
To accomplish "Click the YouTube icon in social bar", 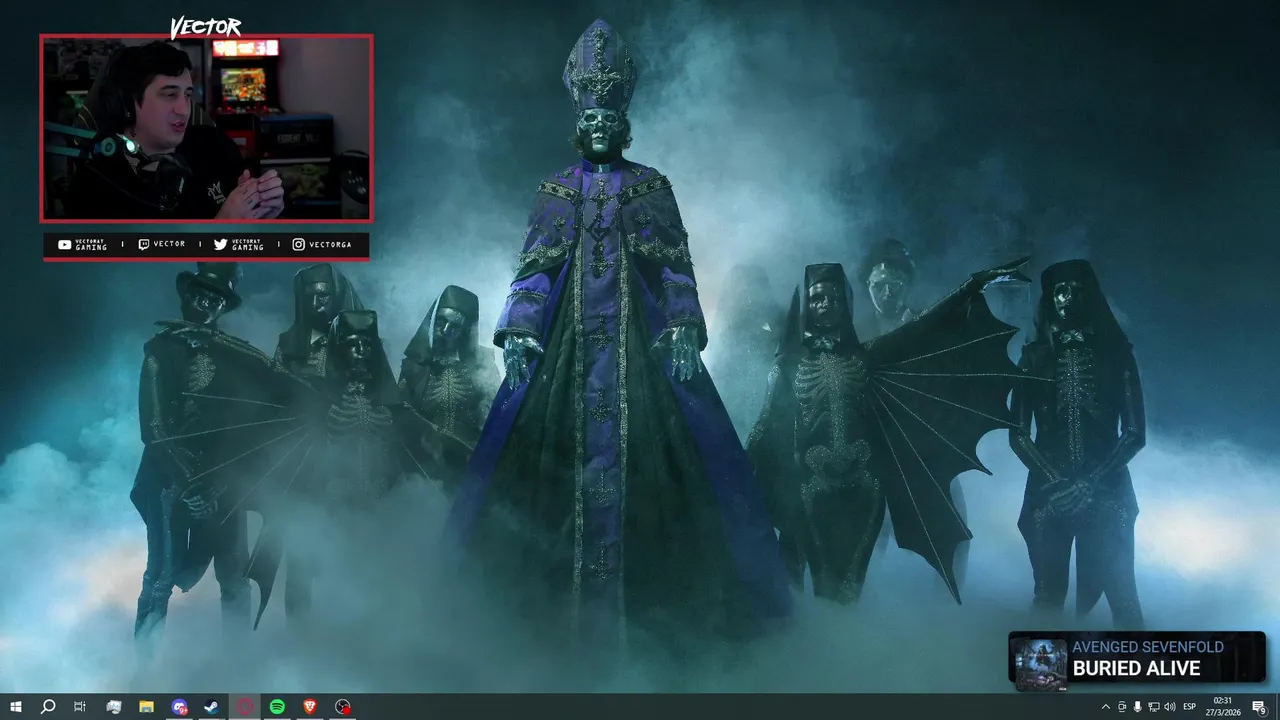I will click(x=65, y=244).
